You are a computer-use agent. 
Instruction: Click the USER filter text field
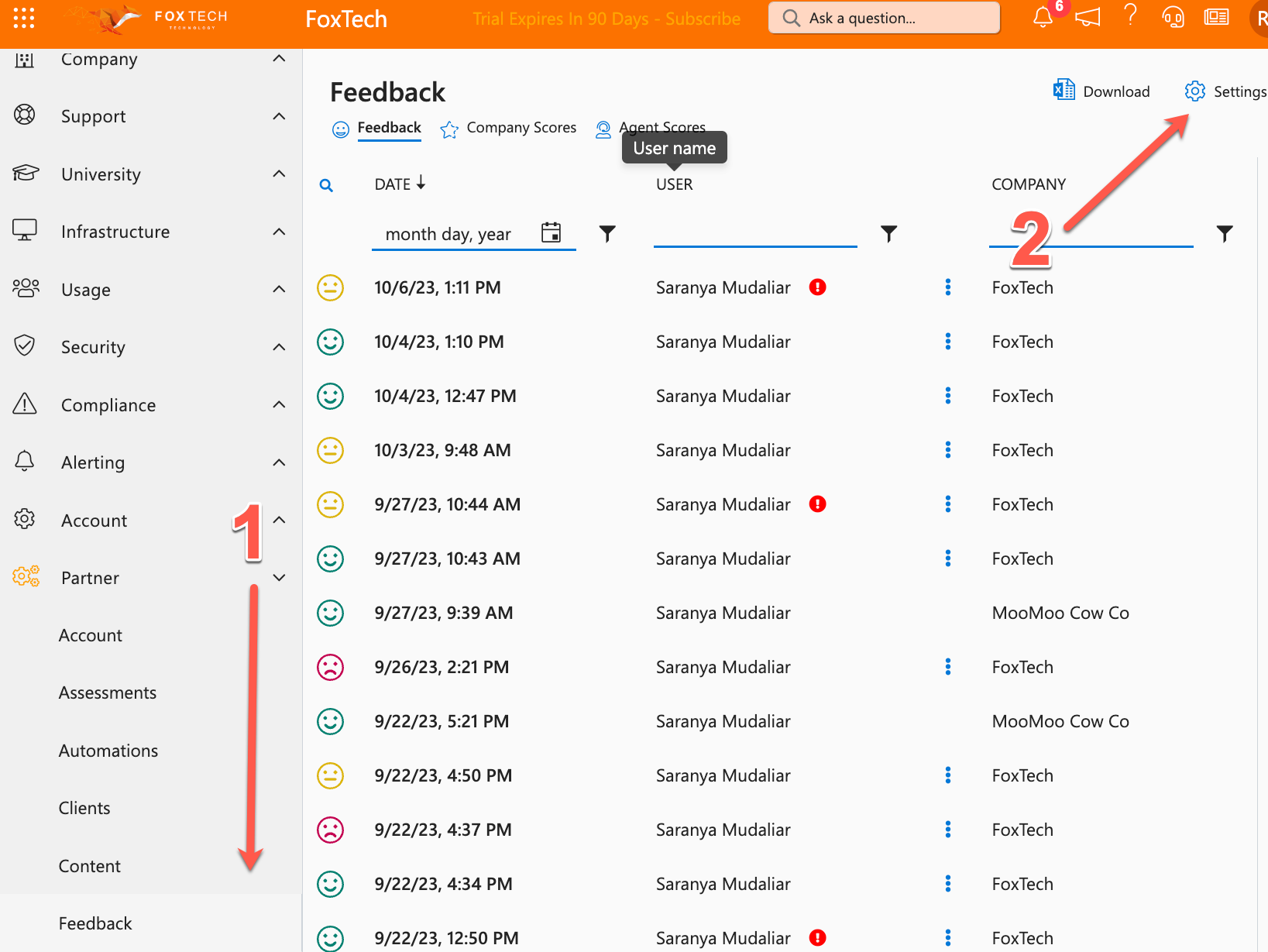point(755,233)
